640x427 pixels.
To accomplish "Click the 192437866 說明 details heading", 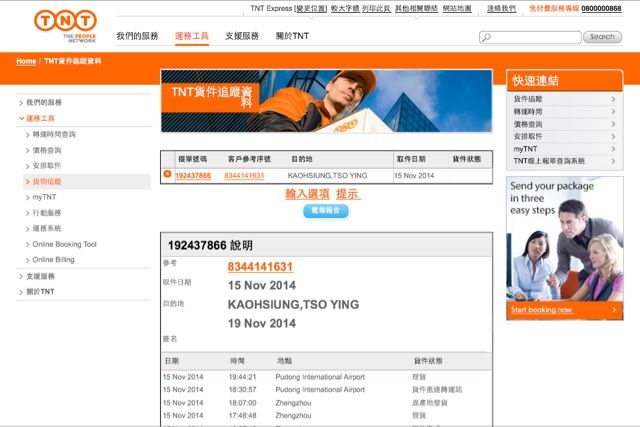I will pyautogui.click(x=210, y=245).
